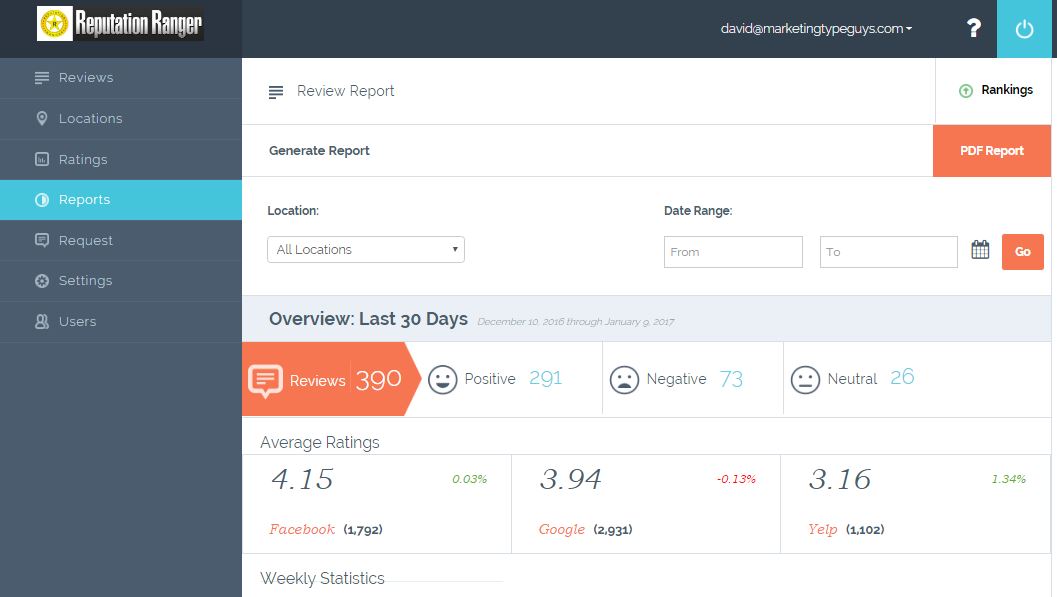
Task: Select the Reports menu item
Action: point(121,200)
